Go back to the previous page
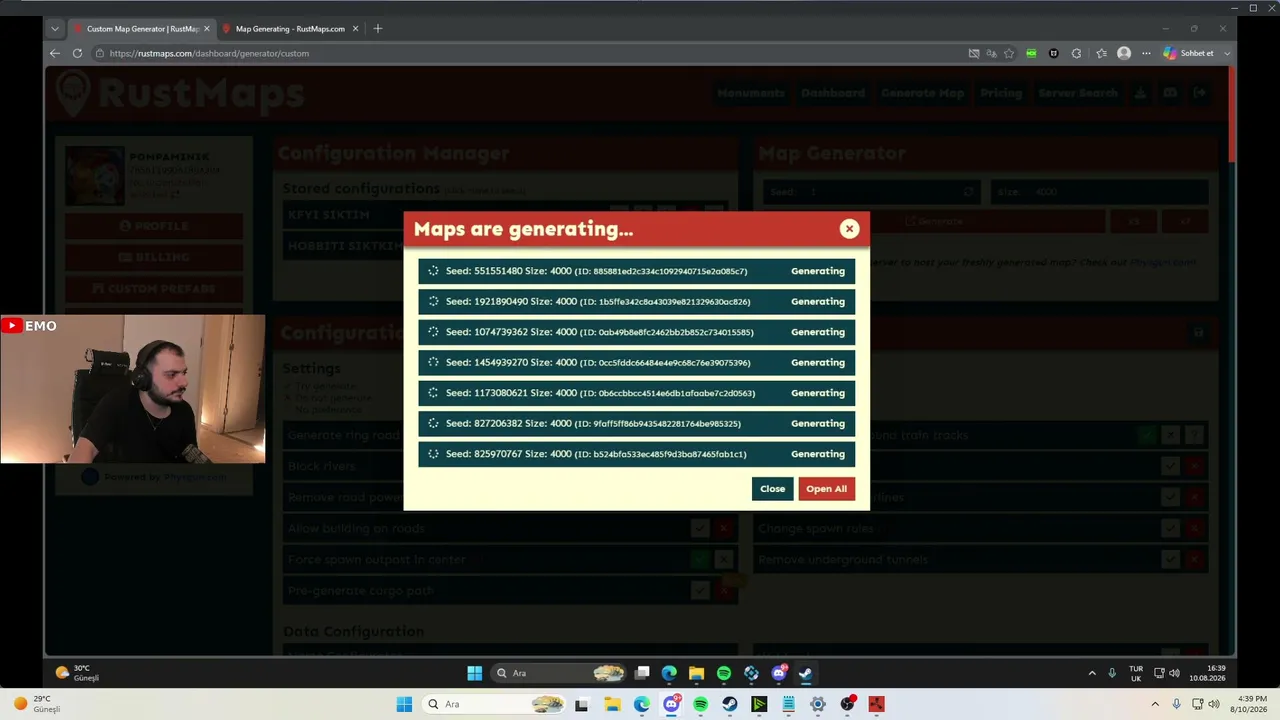 (x=55, y=53)
